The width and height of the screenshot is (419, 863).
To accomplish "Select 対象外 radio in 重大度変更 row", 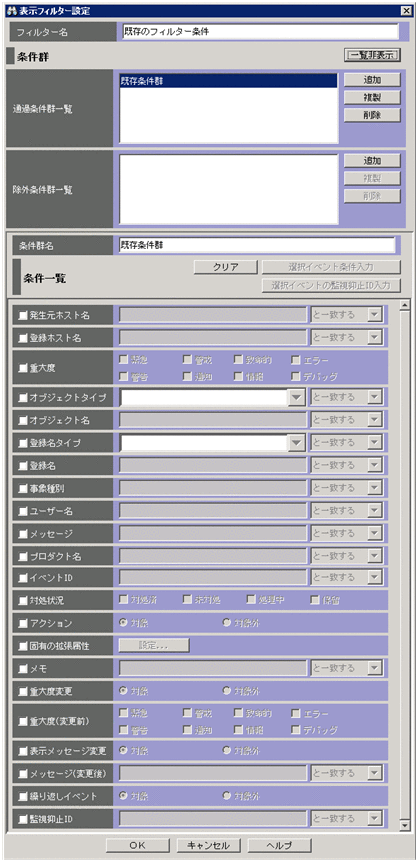I will [226, 691].
